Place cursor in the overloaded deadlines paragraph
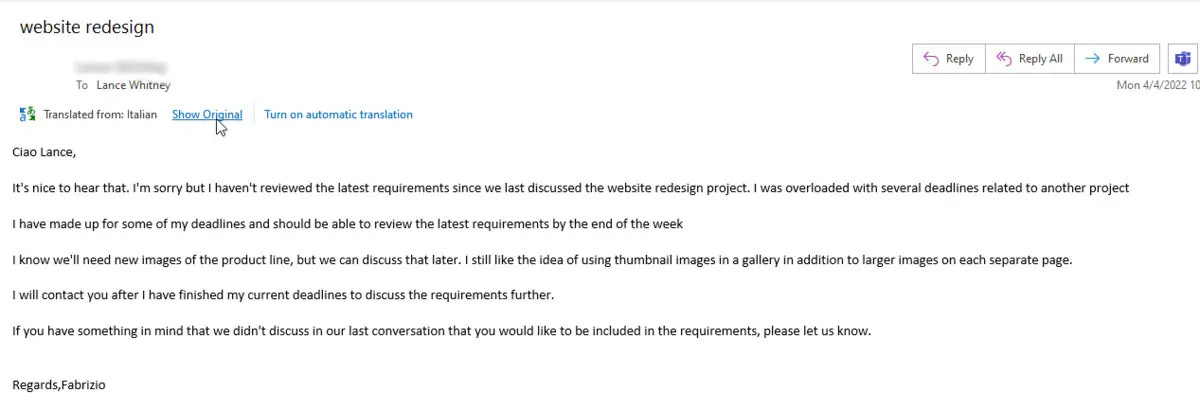 (570, 188)
